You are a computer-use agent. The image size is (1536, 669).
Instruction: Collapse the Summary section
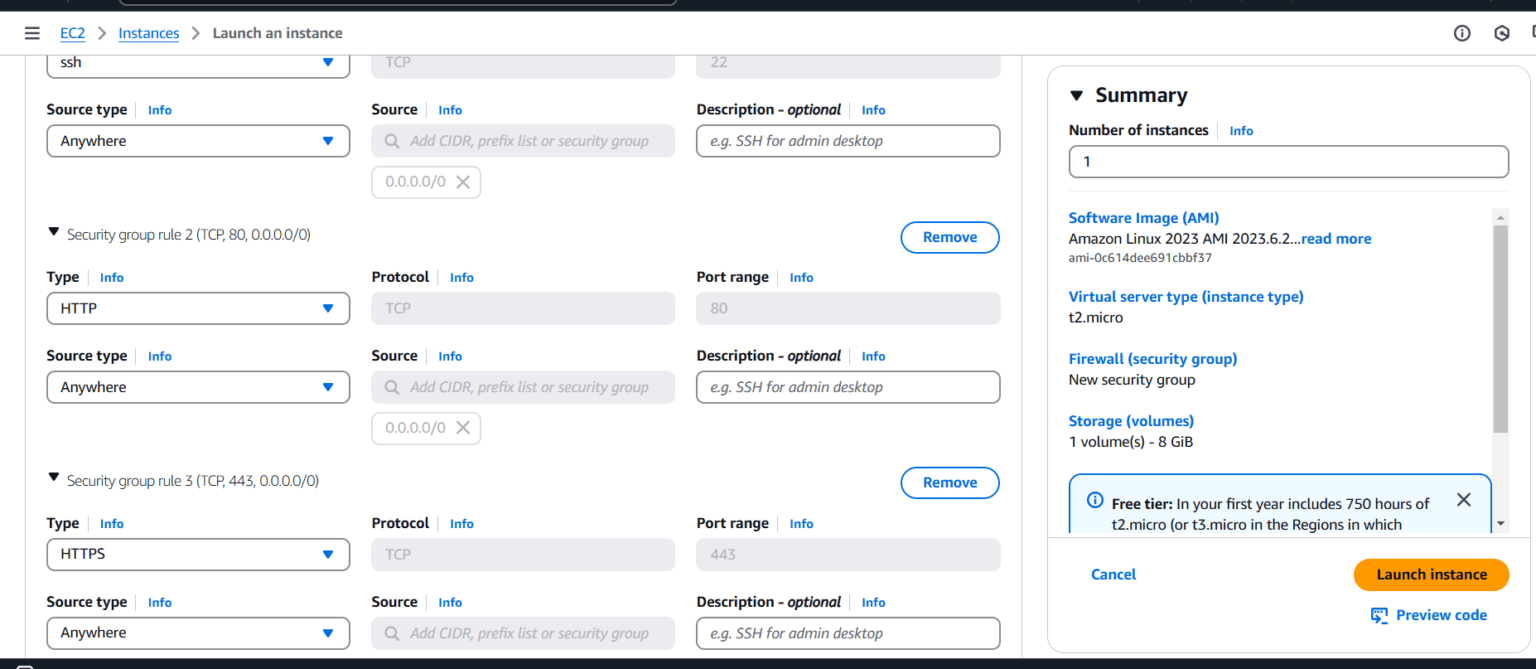(1075, 94)
